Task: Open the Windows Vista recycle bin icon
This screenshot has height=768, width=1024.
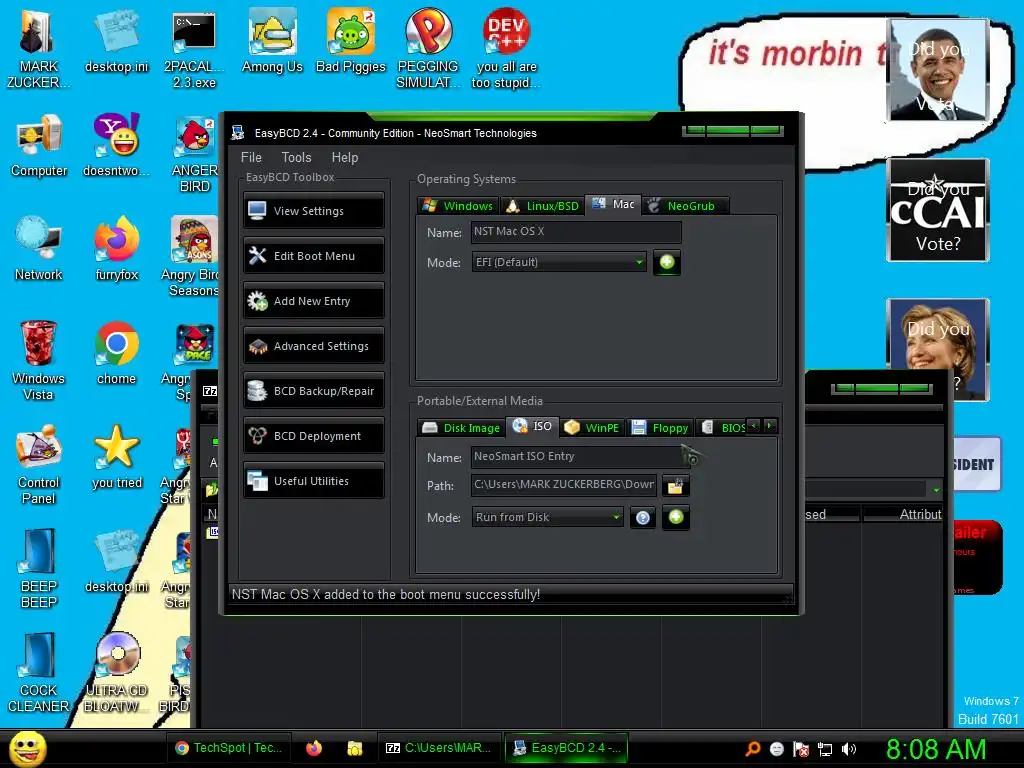Action: [x=38, y=361]
